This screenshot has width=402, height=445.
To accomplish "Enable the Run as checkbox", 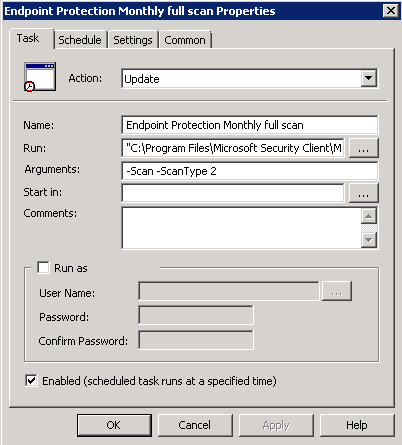I will tap(43, 267).
